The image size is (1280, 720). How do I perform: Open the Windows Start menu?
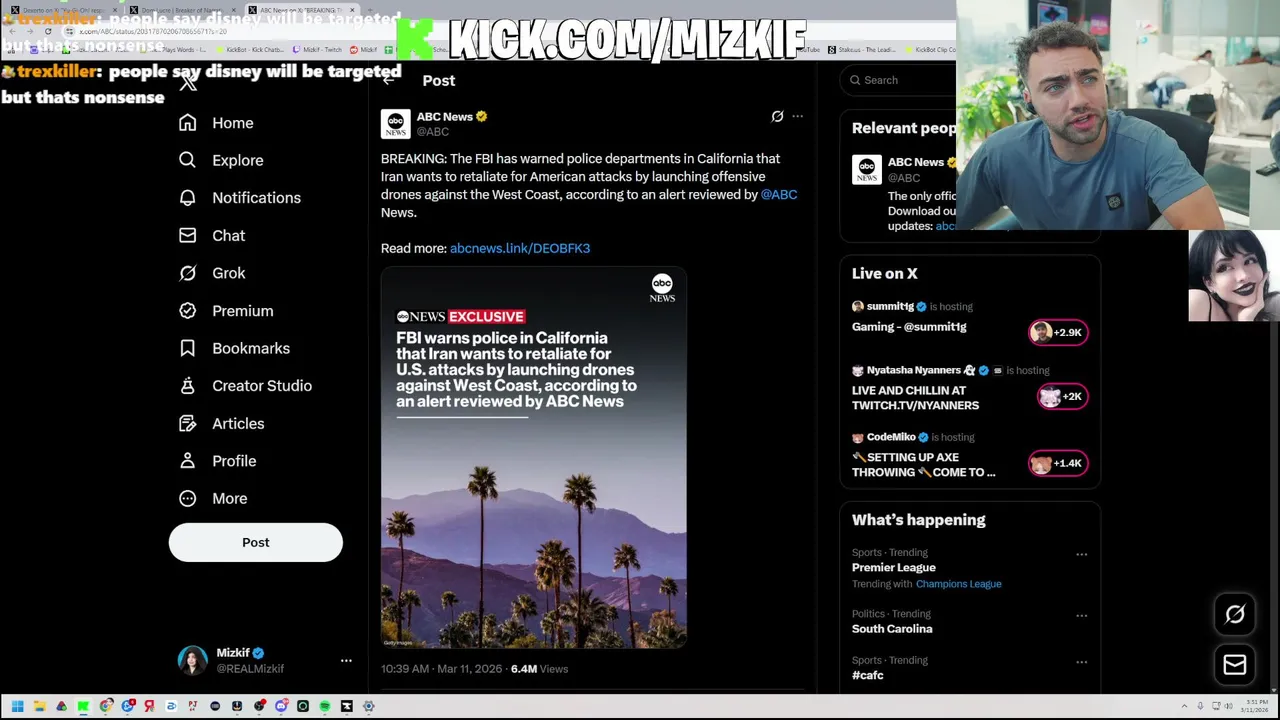(x=17, y=706)
